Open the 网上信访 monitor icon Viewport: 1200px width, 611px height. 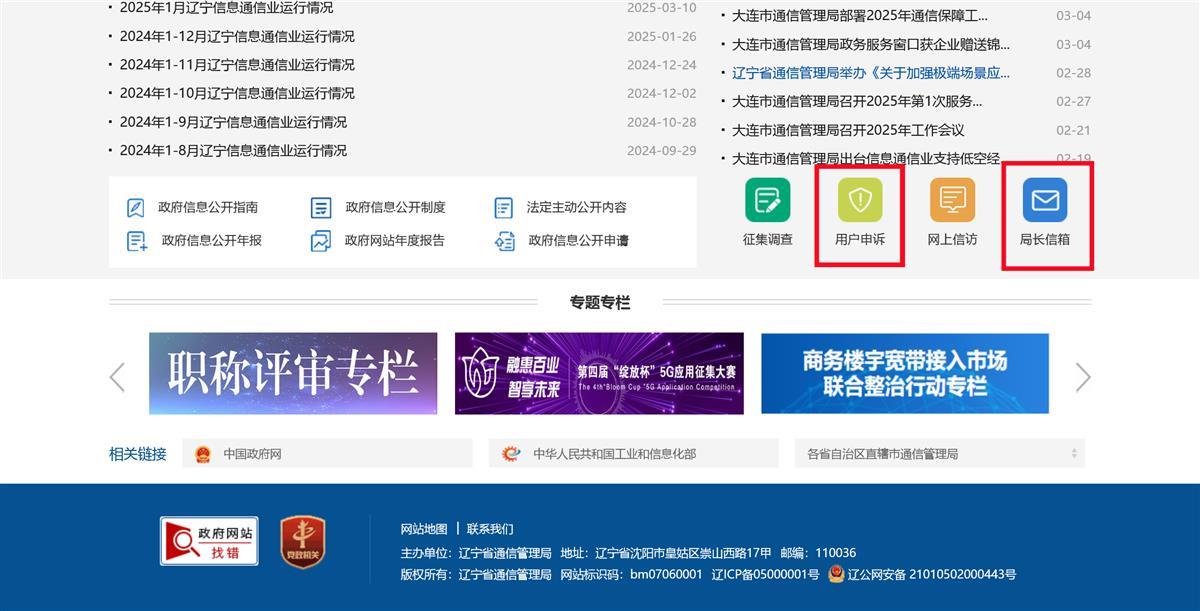coord(952,200)
